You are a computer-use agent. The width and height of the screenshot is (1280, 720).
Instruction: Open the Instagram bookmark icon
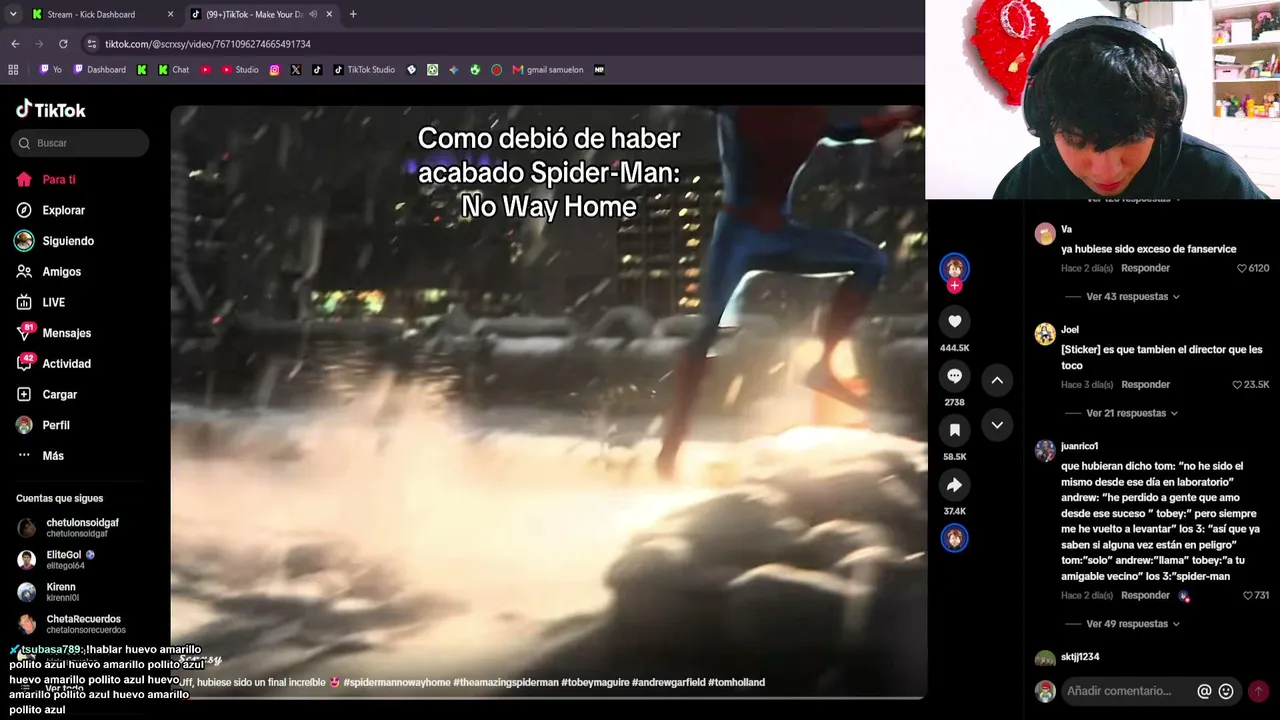(275, 70)
